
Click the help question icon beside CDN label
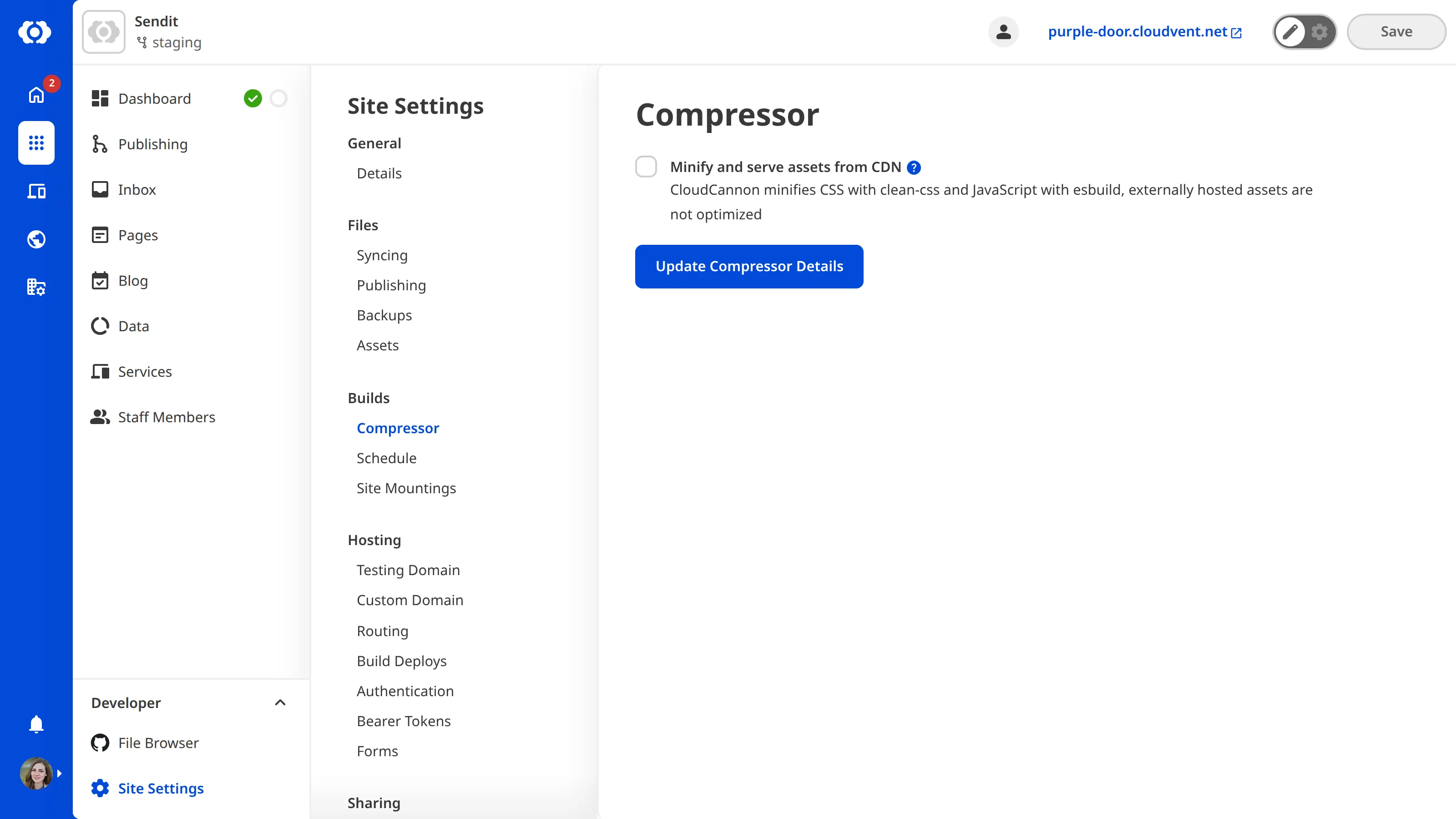pos(913,167)
